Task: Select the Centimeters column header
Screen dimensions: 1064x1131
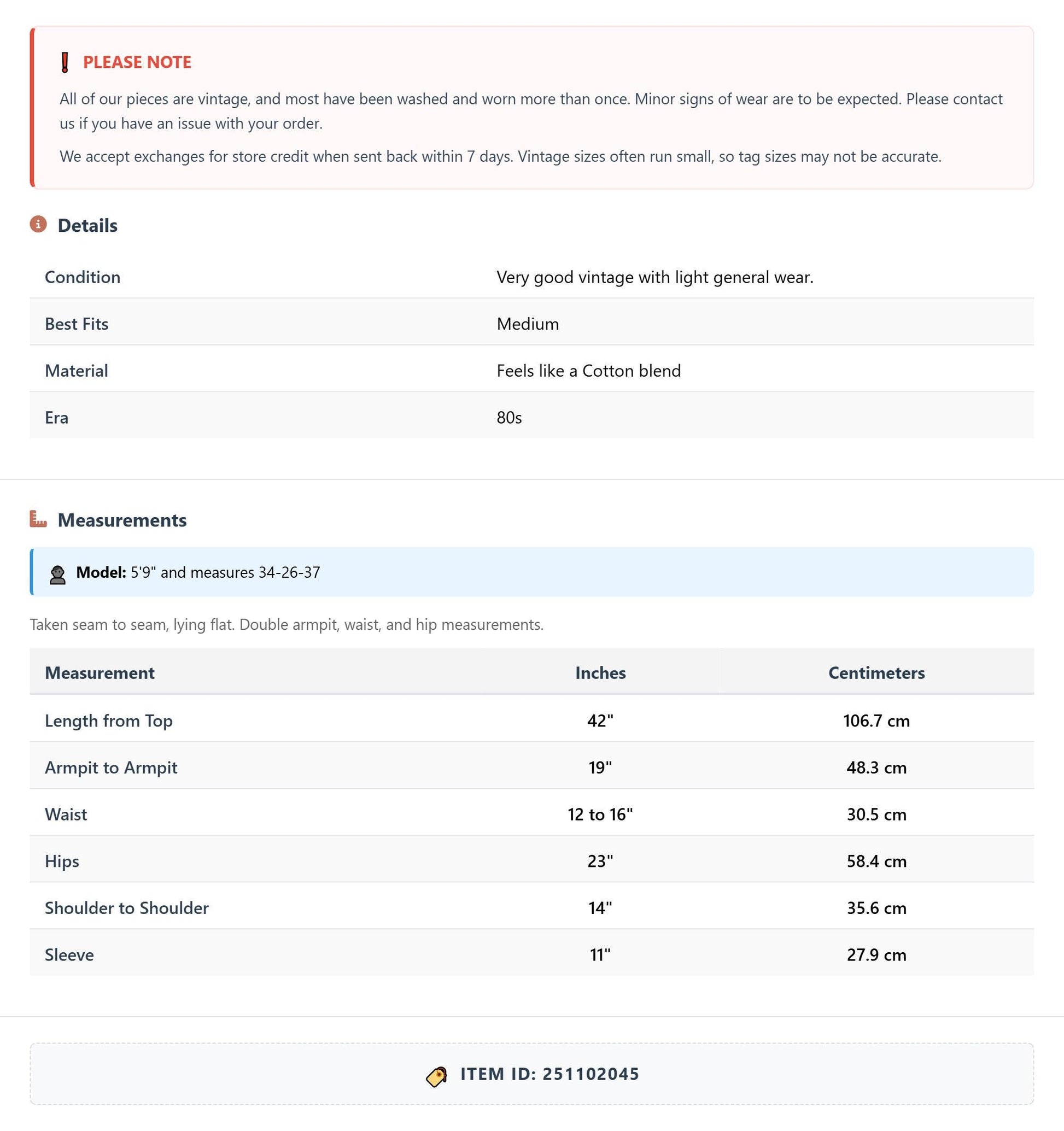Action: coord(876,673)
